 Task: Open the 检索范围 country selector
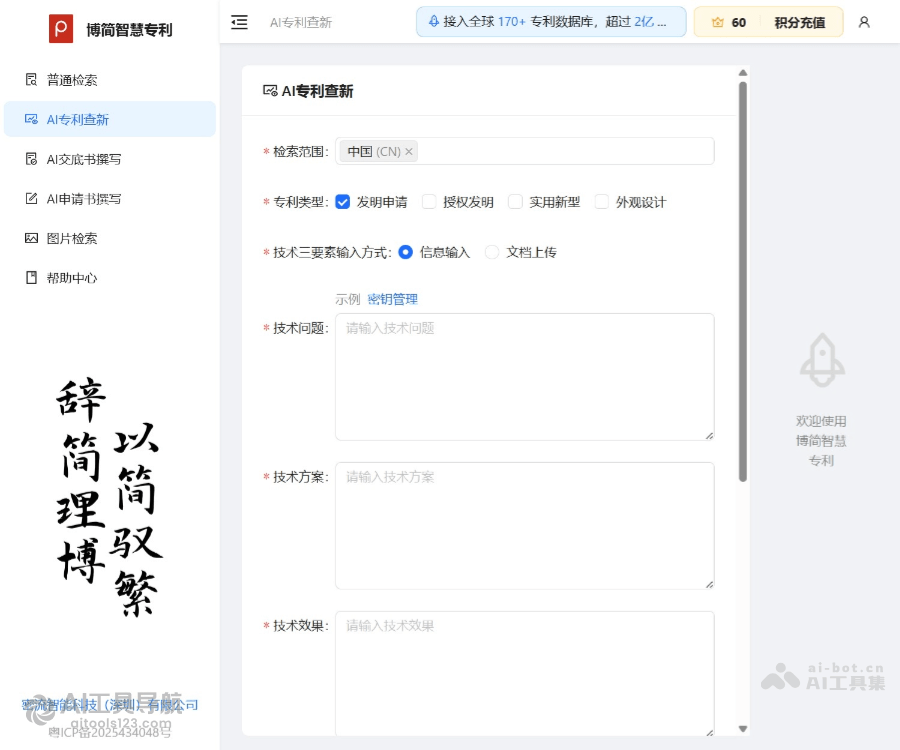tap(525, 151)
